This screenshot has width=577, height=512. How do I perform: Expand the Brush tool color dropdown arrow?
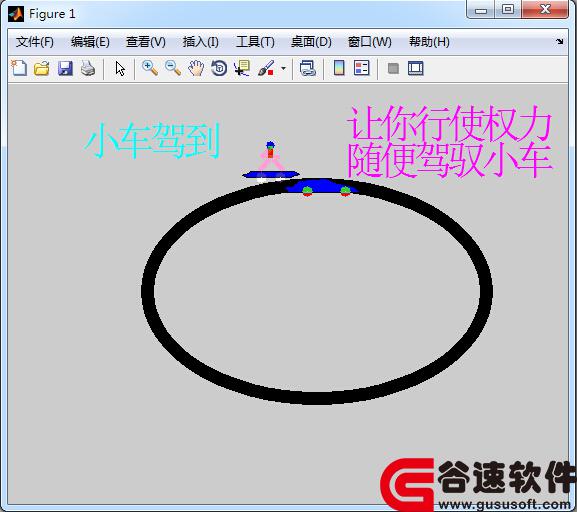click(x=283, y=68)
